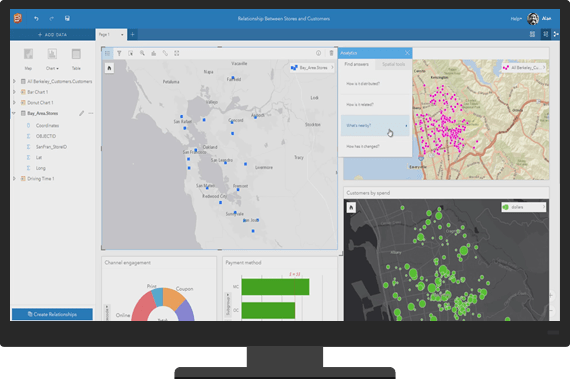The width and height of the screenshot is (570, 379).
Task: Reset Customers by spend map extent
Action: (x=351, y=207)
